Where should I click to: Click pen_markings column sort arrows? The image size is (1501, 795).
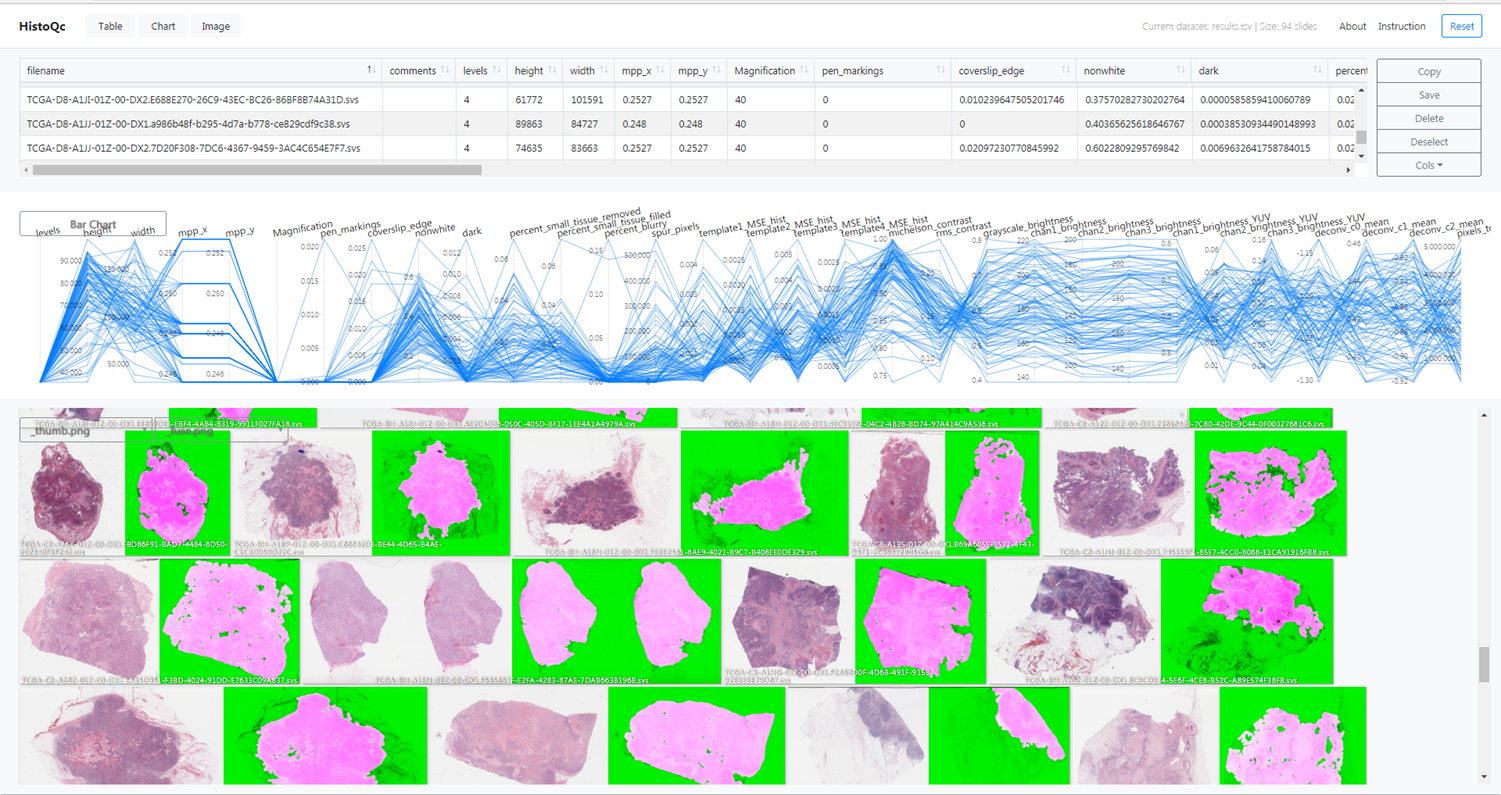click(x=940, y=71)
